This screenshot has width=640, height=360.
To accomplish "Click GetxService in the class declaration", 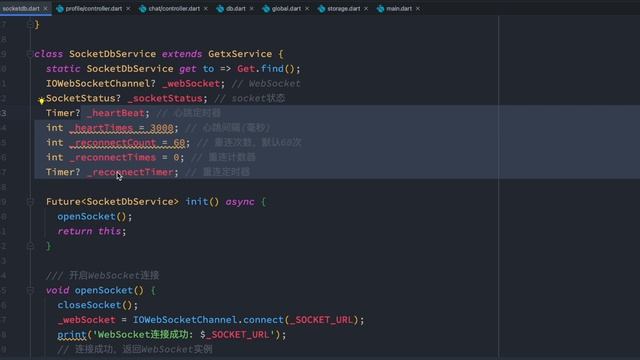I will [x=240, y=54].
